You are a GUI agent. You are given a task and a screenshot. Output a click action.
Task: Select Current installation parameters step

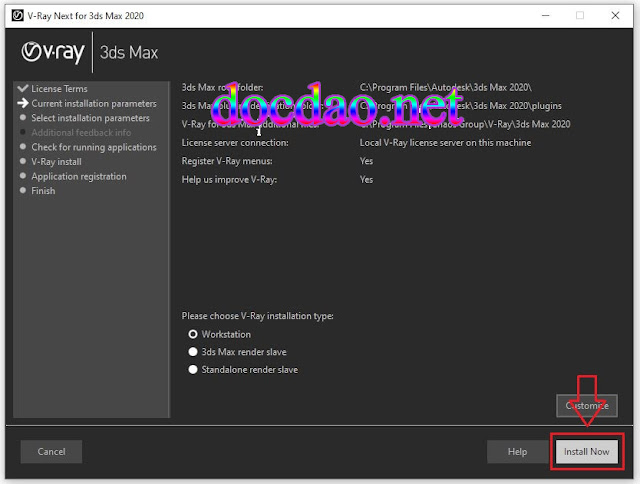[x=94, y=103]
